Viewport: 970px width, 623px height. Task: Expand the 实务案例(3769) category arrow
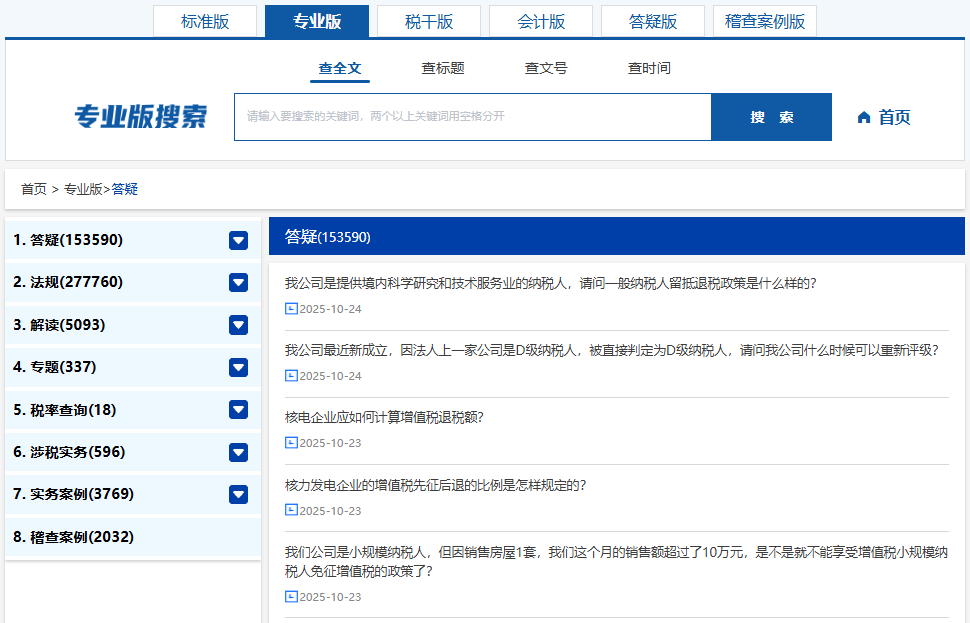[238, 494]
